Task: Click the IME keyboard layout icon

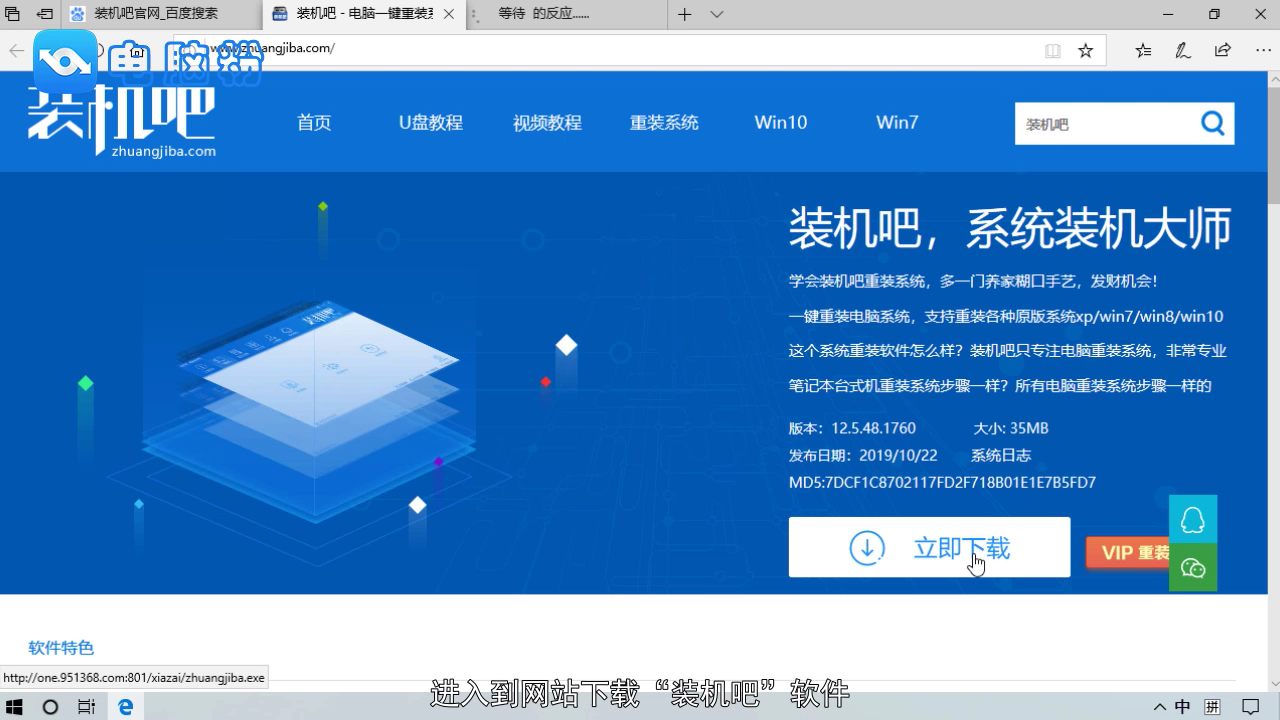Action: point(1212,706)
